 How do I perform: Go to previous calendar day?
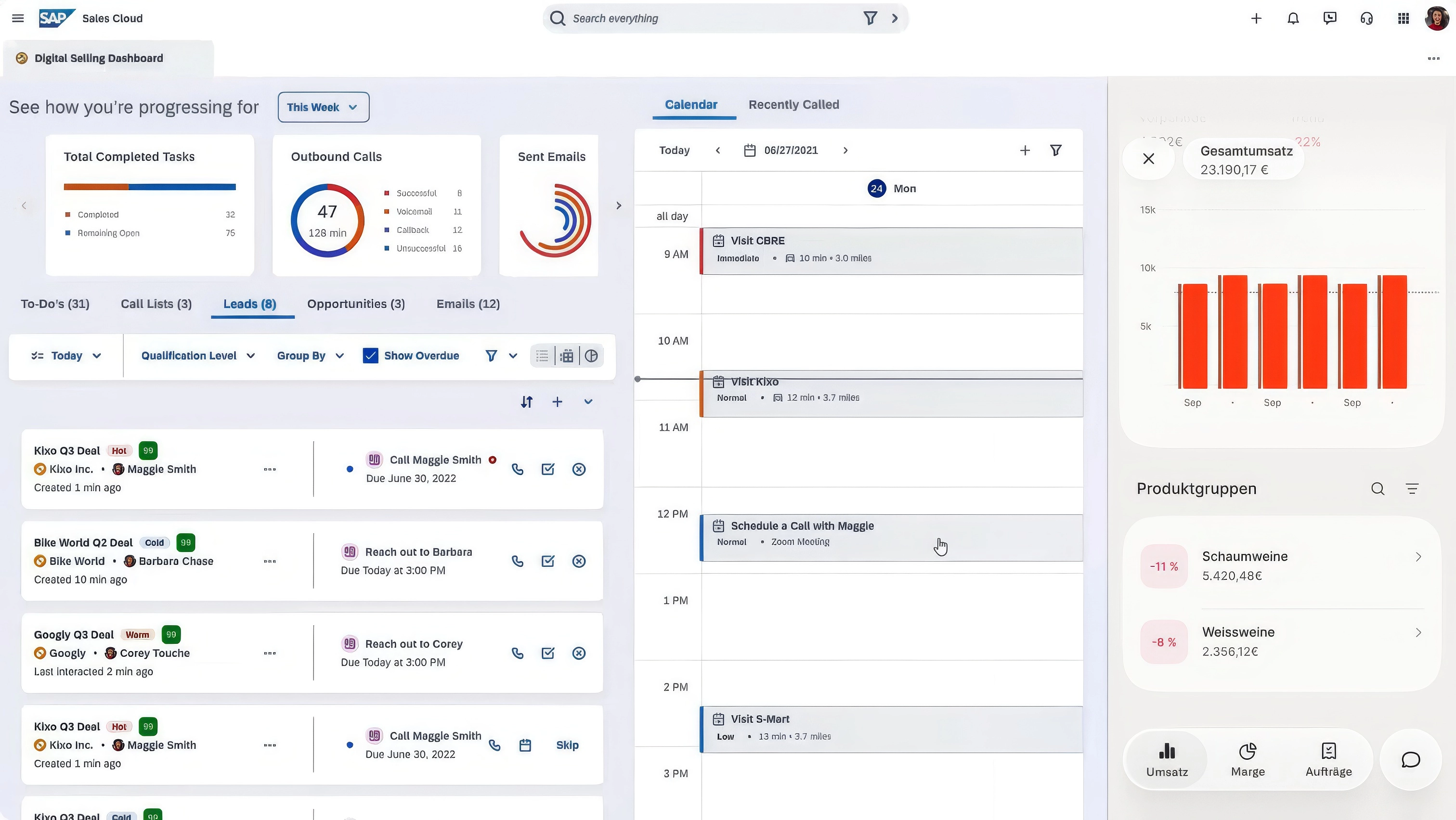[718, 150]
